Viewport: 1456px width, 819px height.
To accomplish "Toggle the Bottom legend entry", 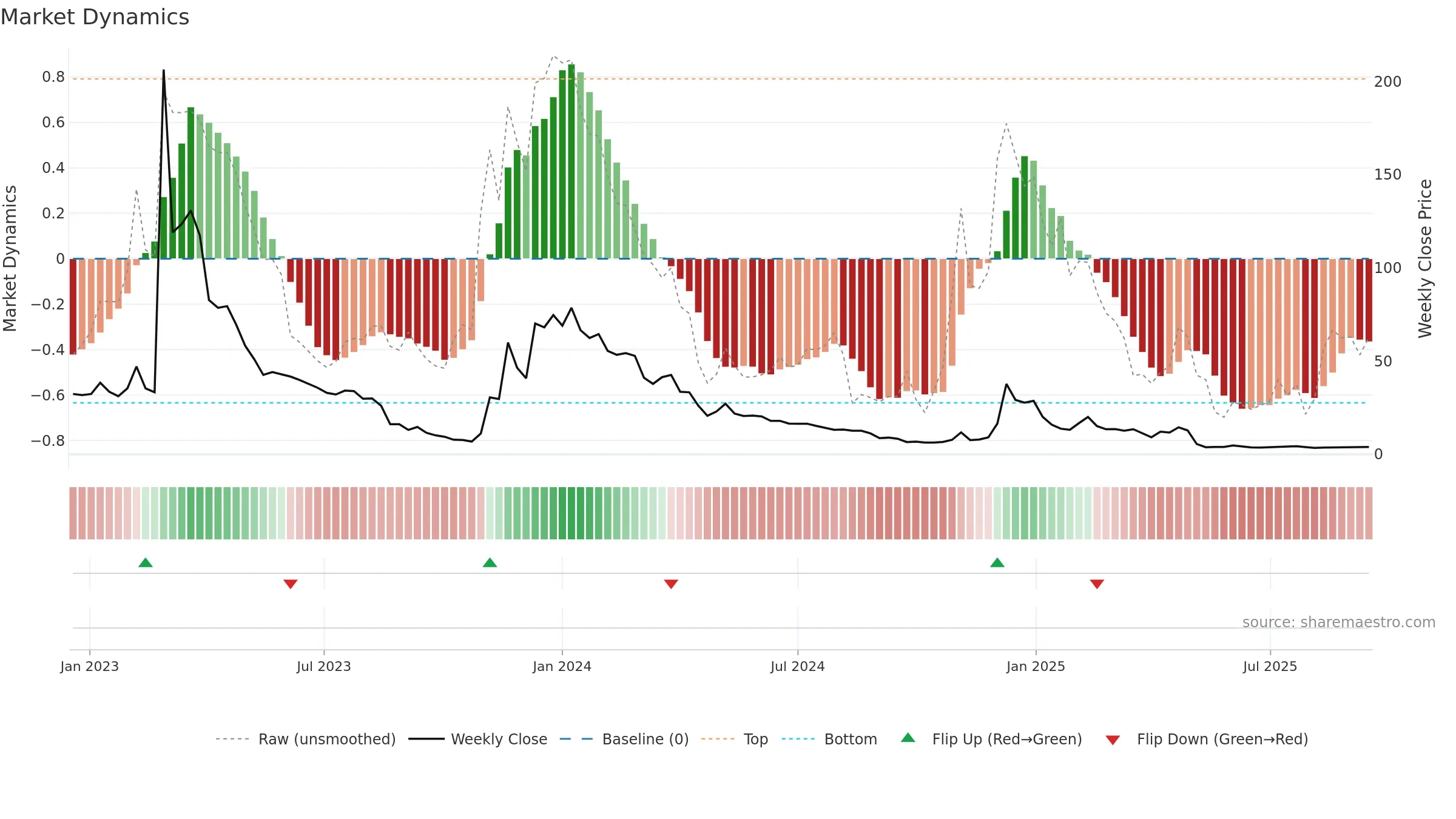I will click(x=829, y=739).
